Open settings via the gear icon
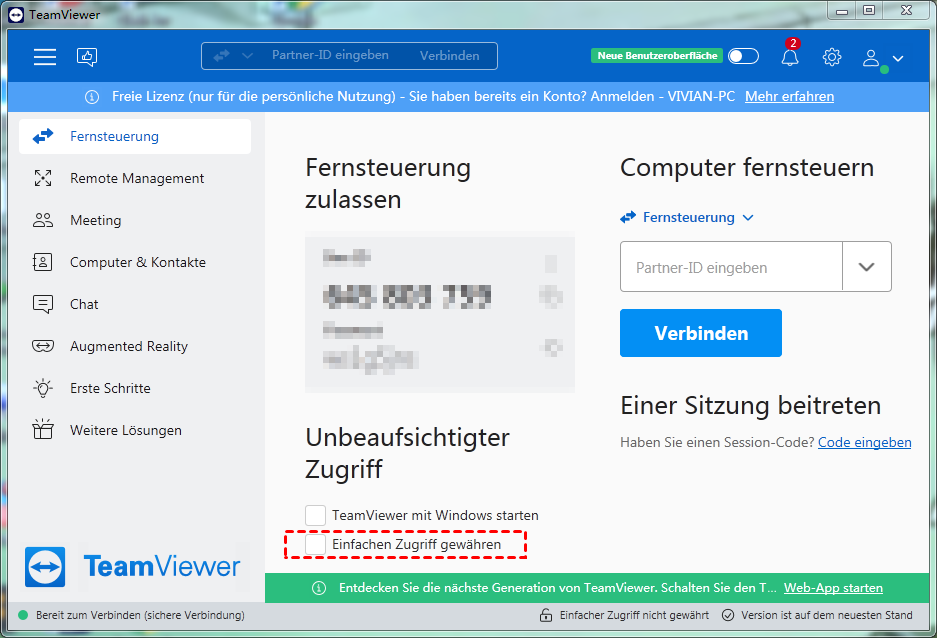This screenshot has width=937, height=638. pyautogui.click(x=831, y=57)
